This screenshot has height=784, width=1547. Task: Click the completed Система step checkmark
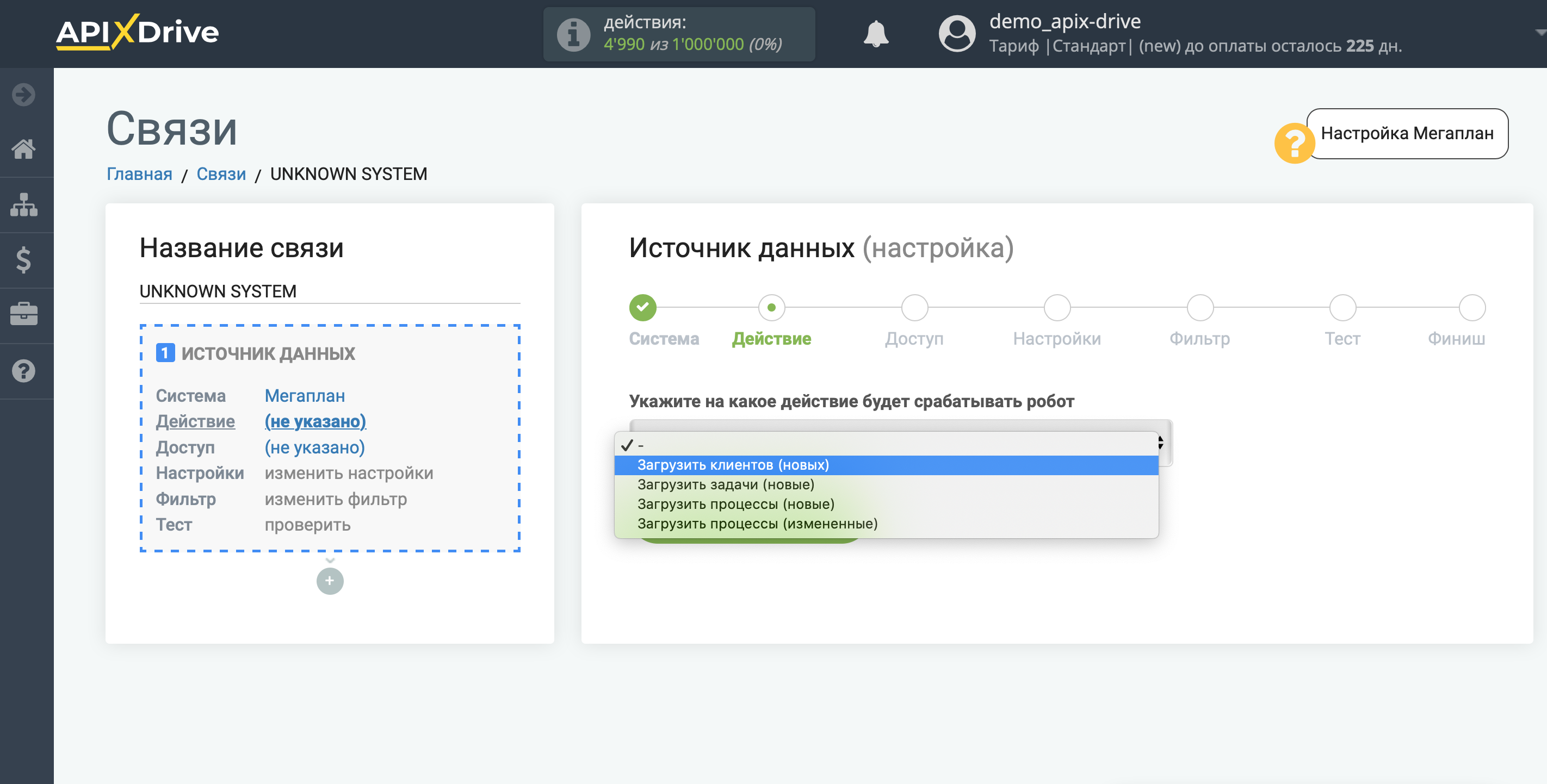pos(642,307)
